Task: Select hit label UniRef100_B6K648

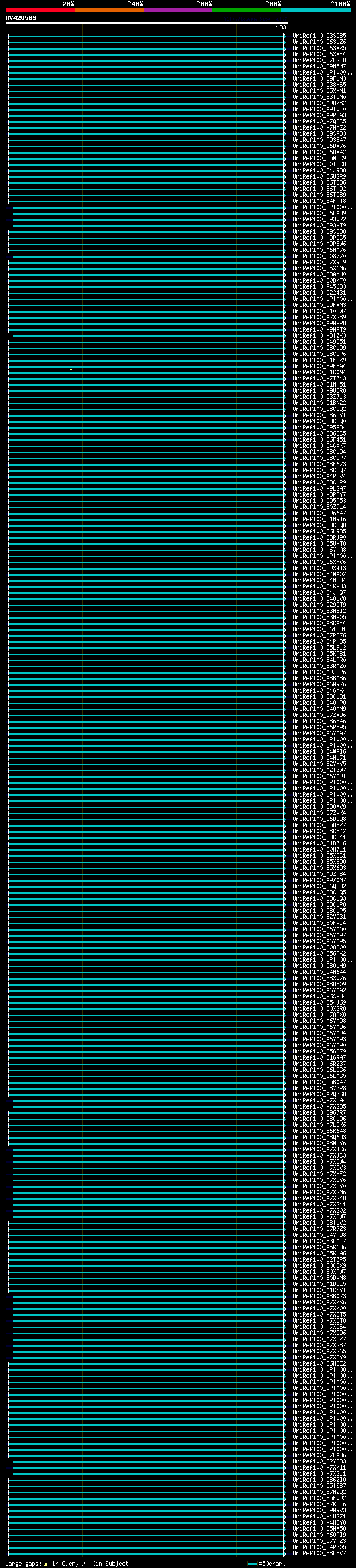Action: 319,1131
